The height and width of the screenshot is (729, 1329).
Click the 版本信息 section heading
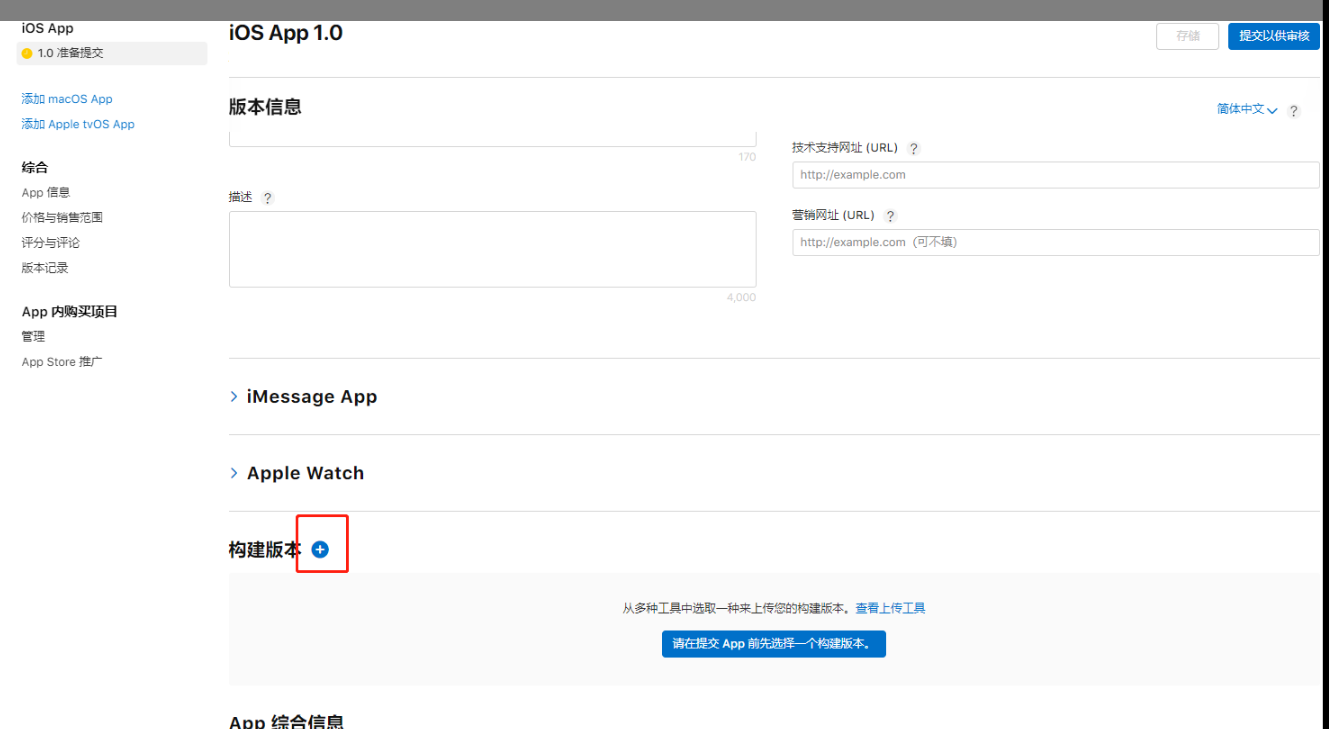pos(265,107)
